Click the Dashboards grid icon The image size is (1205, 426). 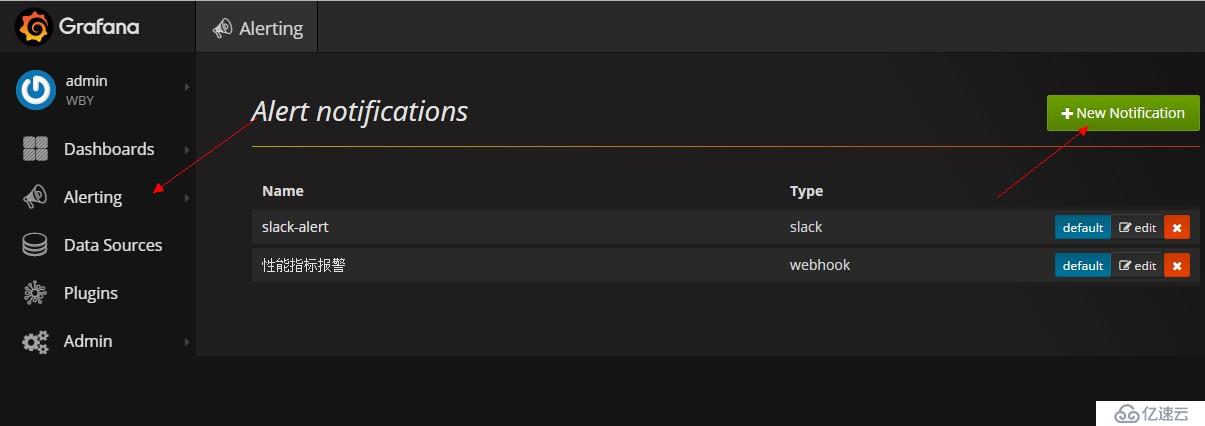(35, 149)
